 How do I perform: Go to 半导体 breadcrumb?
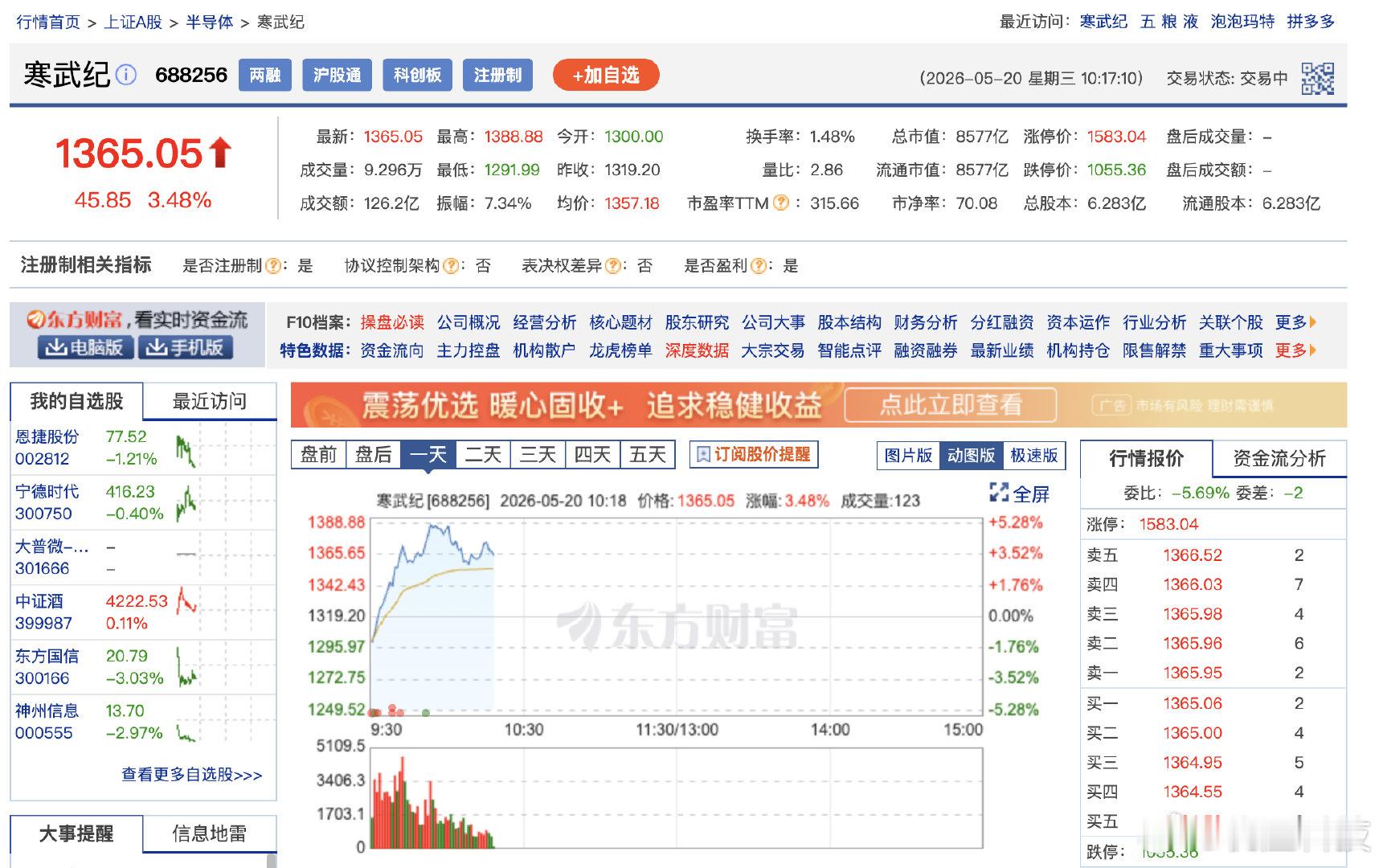tap(209, 22)
